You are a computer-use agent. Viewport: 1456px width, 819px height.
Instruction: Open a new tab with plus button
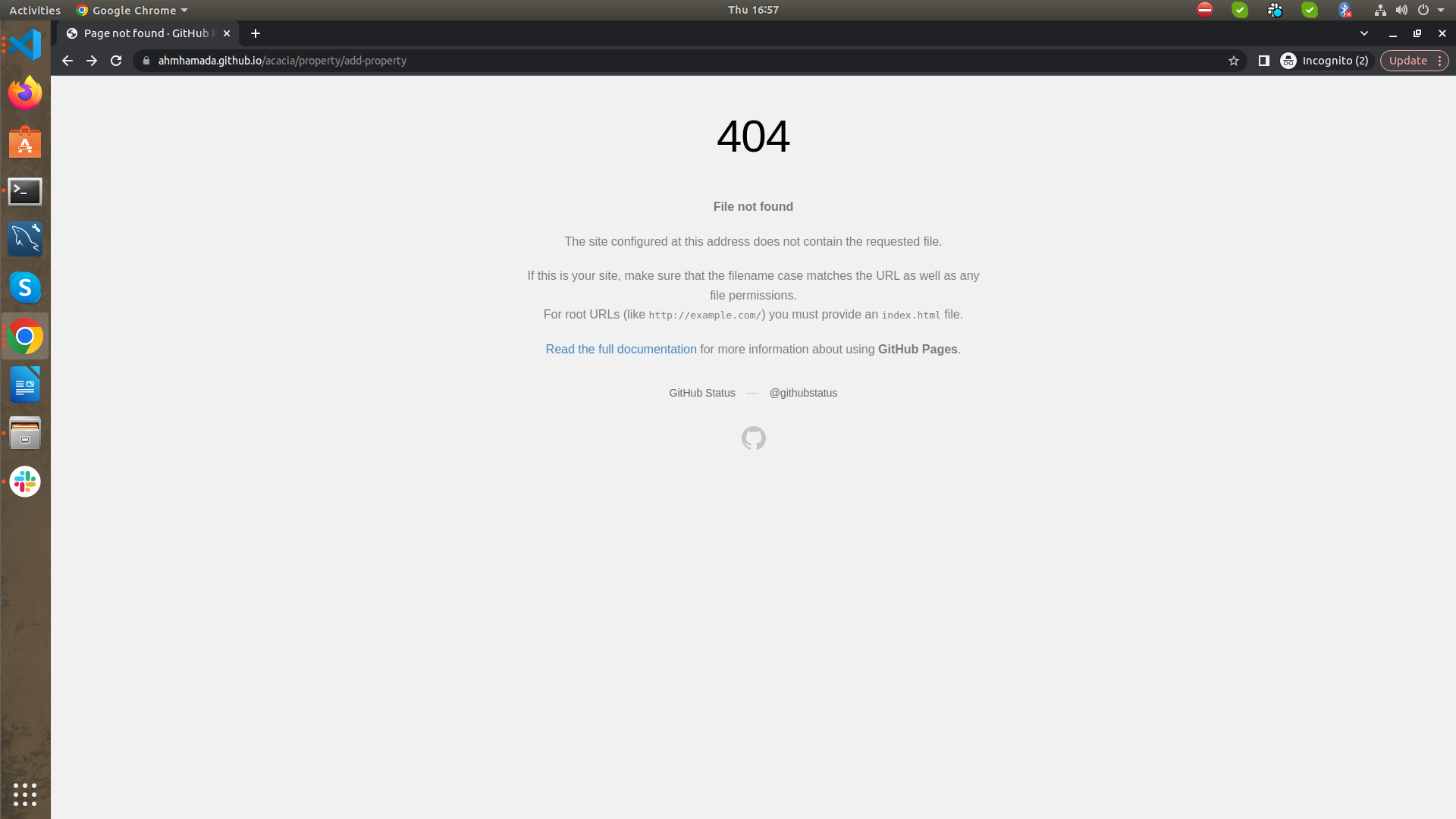click(256, 33)
